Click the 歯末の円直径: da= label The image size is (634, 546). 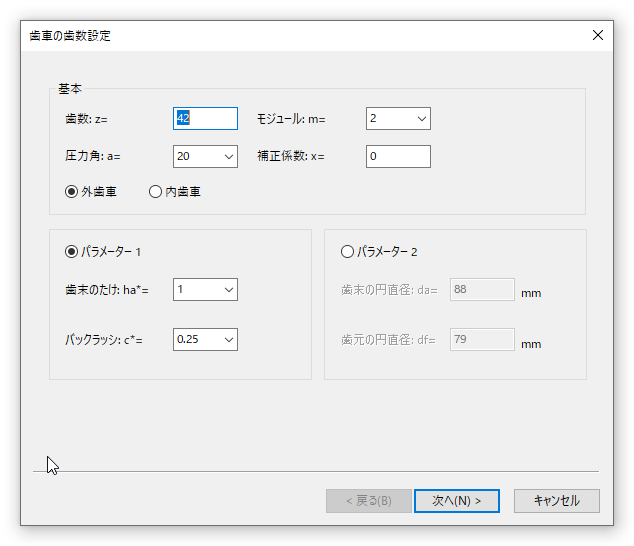click(389, 290)
